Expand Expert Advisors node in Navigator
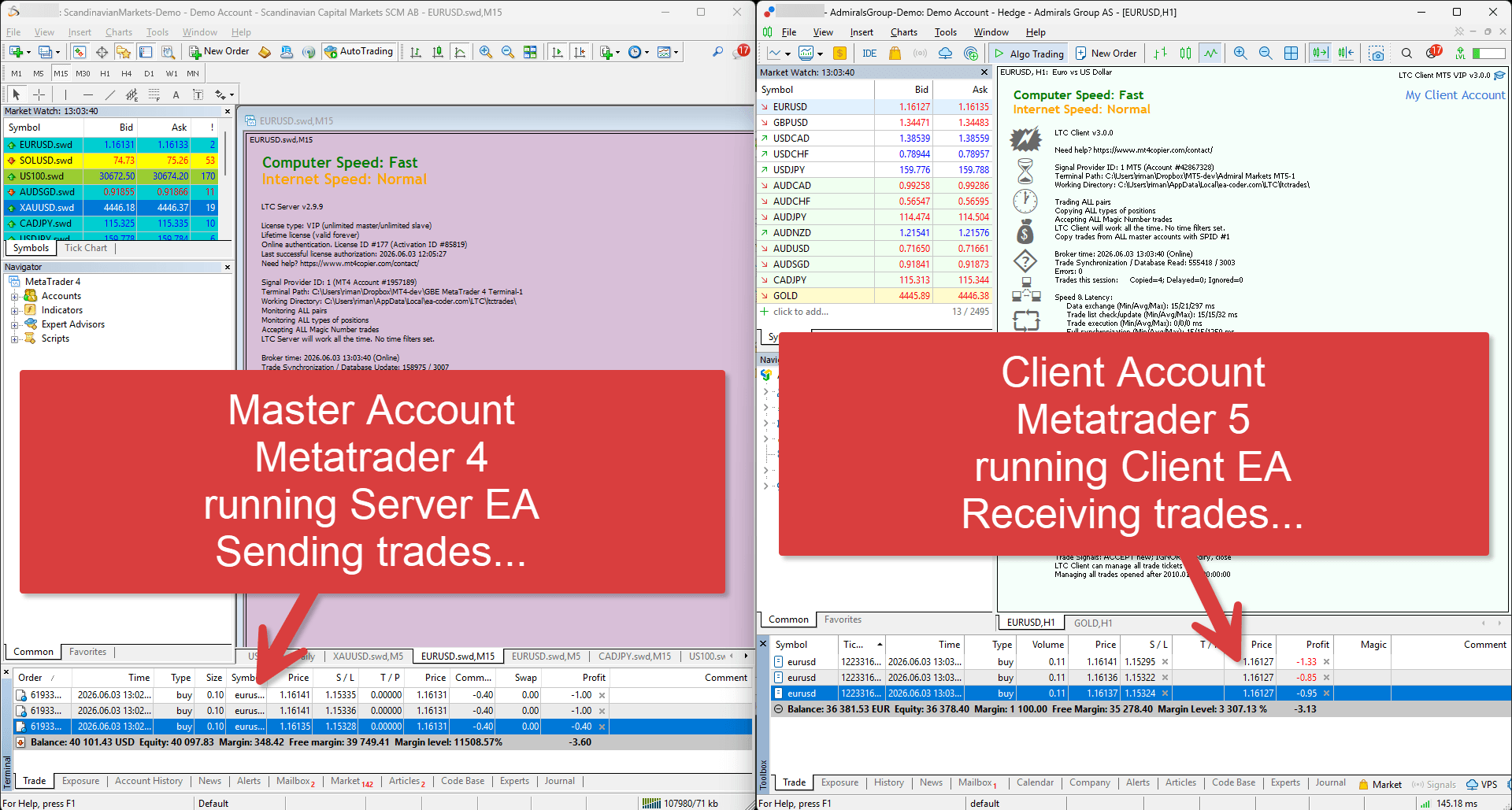 pos(14,325)
